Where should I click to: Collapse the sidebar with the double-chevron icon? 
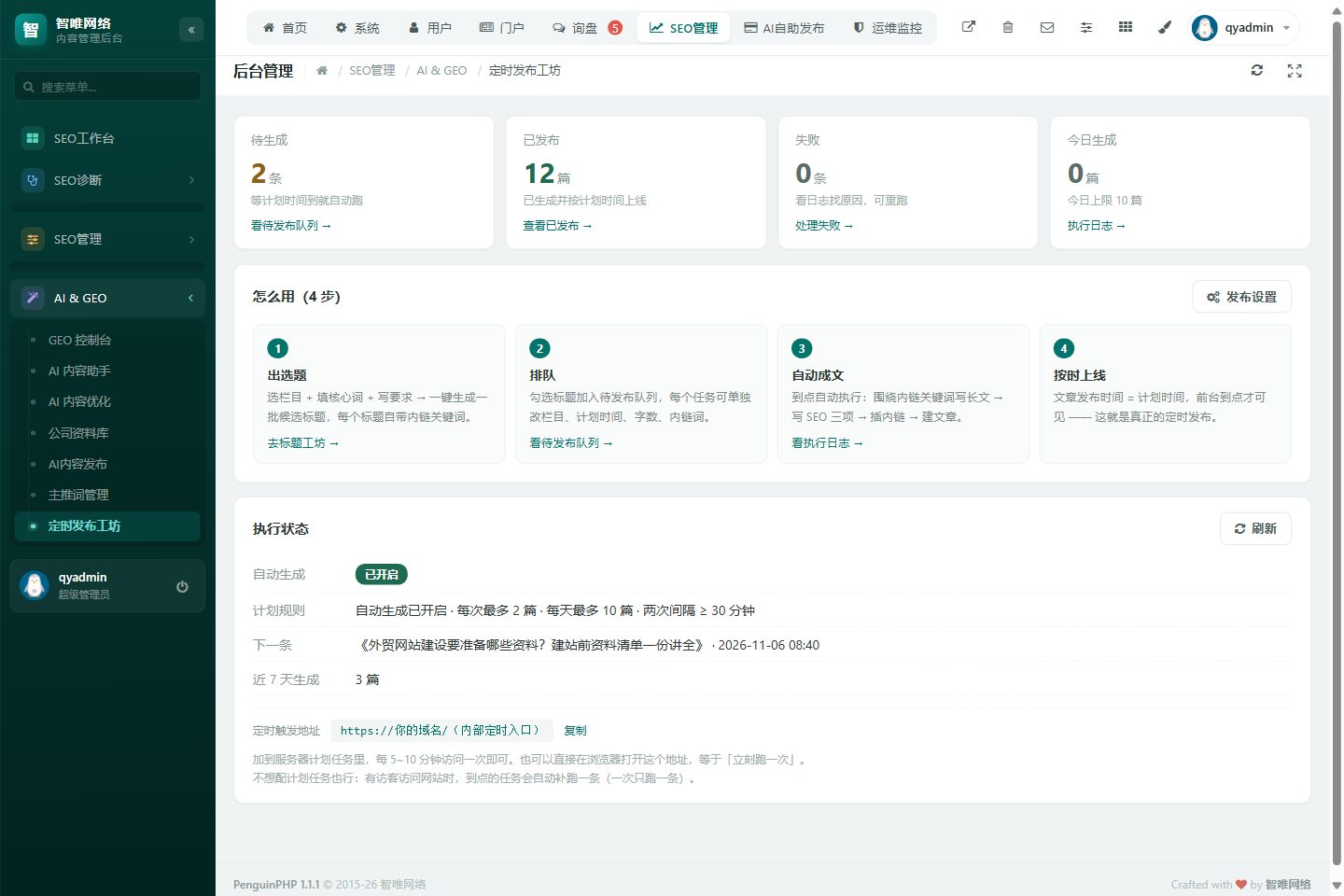click(x=191, y=30)
